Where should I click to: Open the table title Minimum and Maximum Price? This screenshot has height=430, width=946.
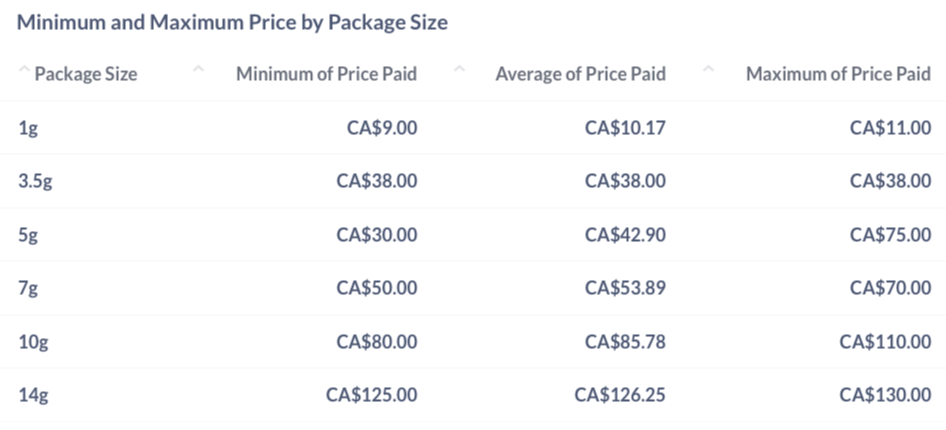(x=232, y=22)
